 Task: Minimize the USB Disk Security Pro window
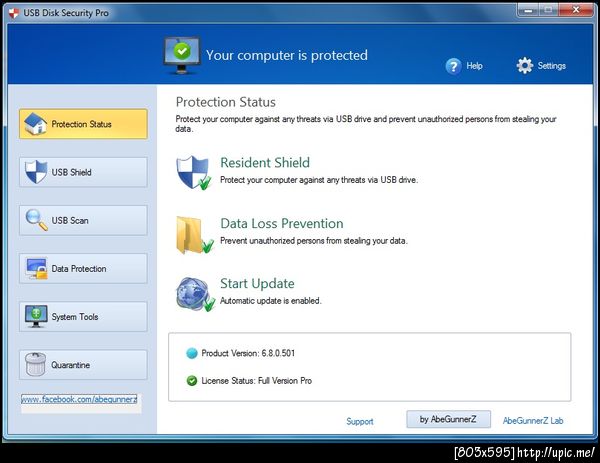pyautogui.click(x=528, y=10)
